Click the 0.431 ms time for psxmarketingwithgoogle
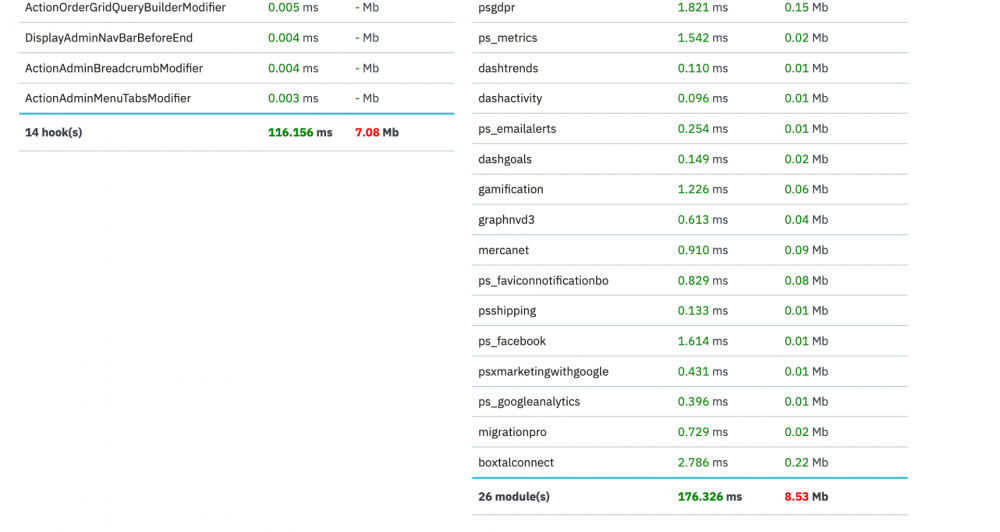 click(703, 371)
